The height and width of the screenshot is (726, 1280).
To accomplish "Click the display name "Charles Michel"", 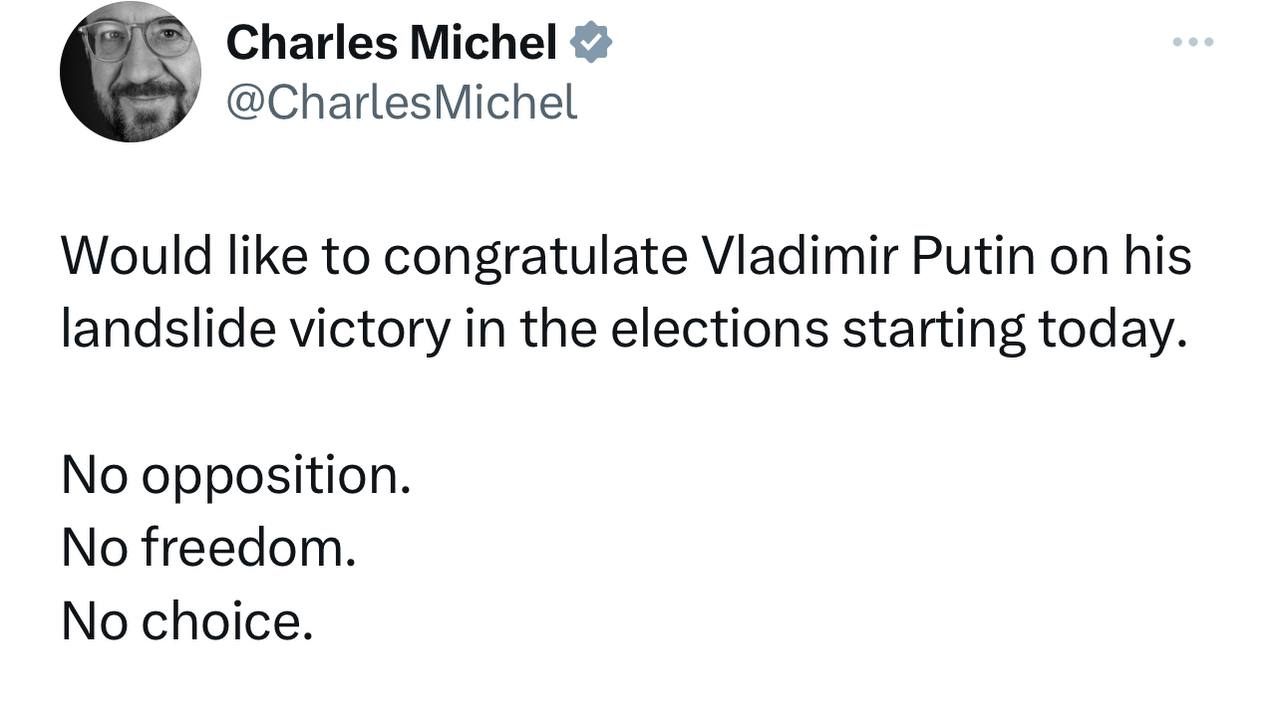I will click(x=391, y=42).
